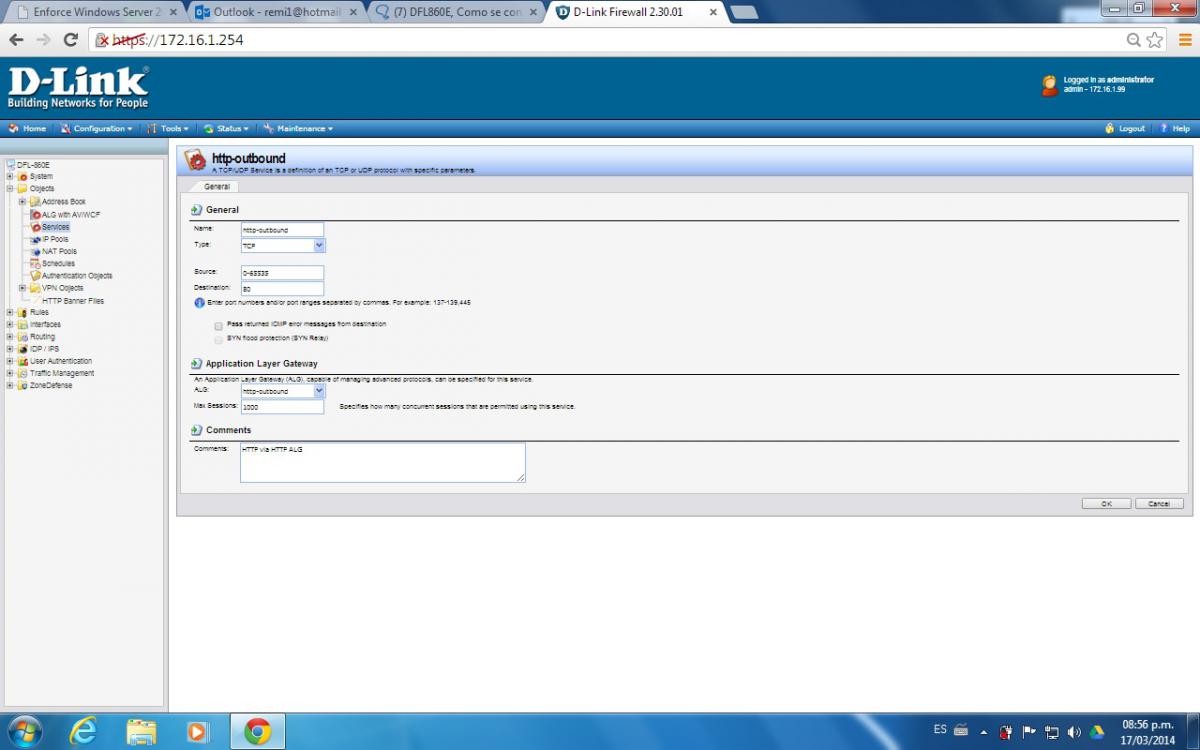Image resolution: width=1200 pixels, height=750 pixels.
Task: Expand the System tree node
Action: click(11, 176)
